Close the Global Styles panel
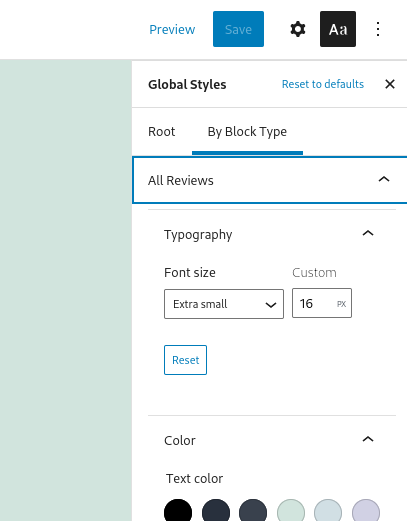This screenshot has width=407, height=521. [x=390, y=84]
